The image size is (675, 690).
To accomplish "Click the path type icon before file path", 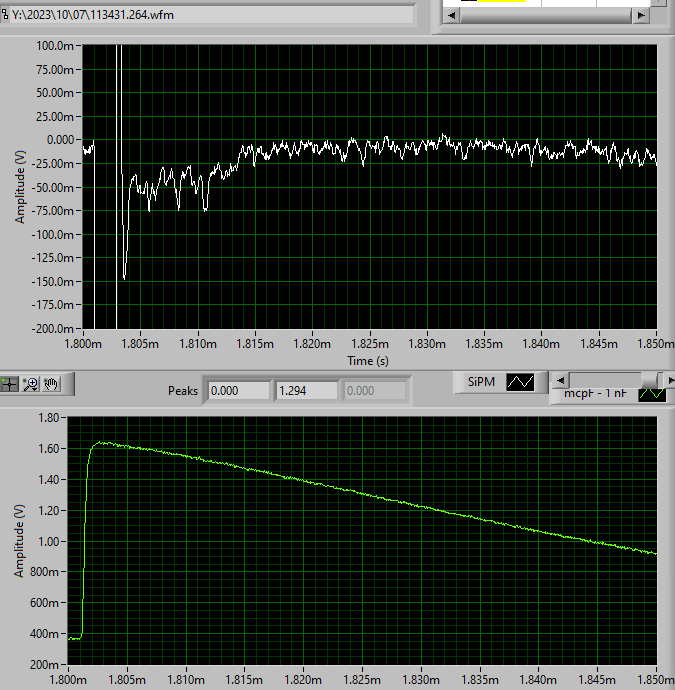I will click(4, 15).
